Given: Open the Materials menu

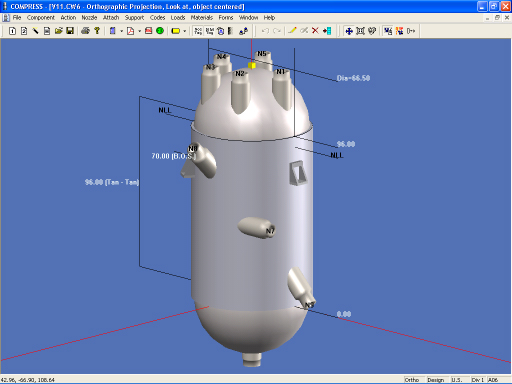Looking at the screenshot, I should (202, 18).
